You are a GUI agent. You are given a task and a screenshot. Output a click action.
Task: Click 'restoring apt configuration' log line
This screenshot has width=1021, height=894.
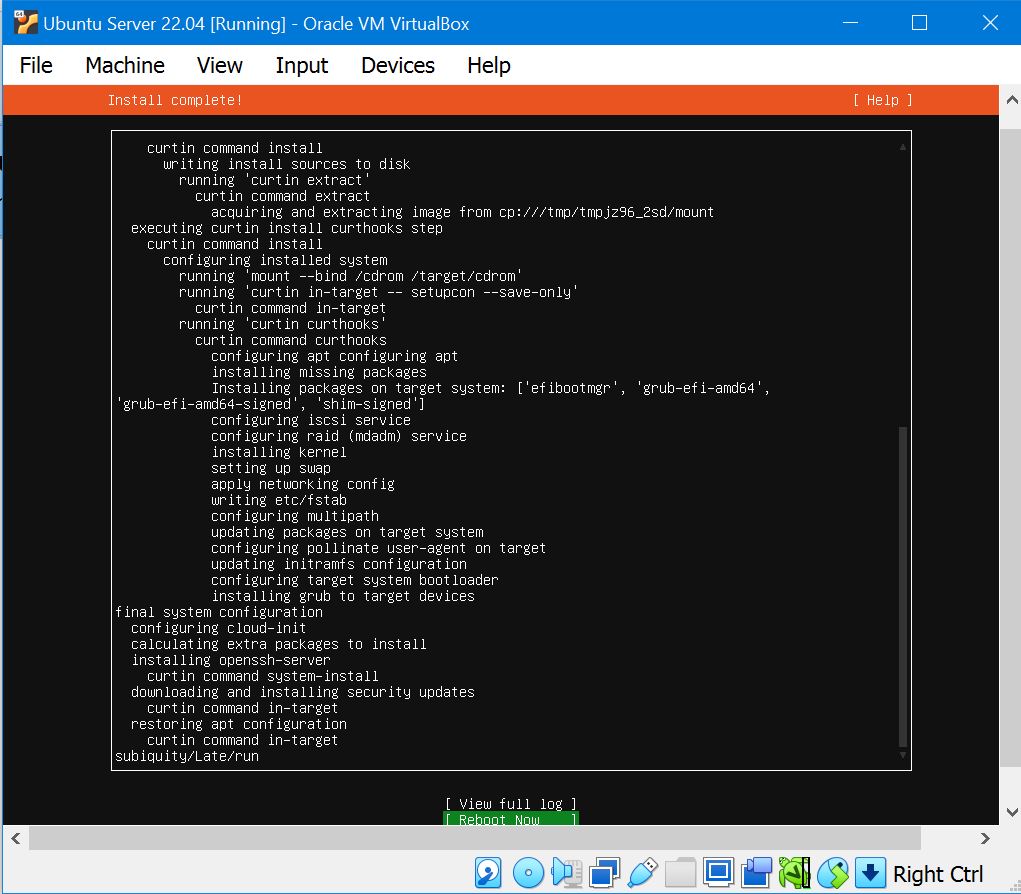239,724
